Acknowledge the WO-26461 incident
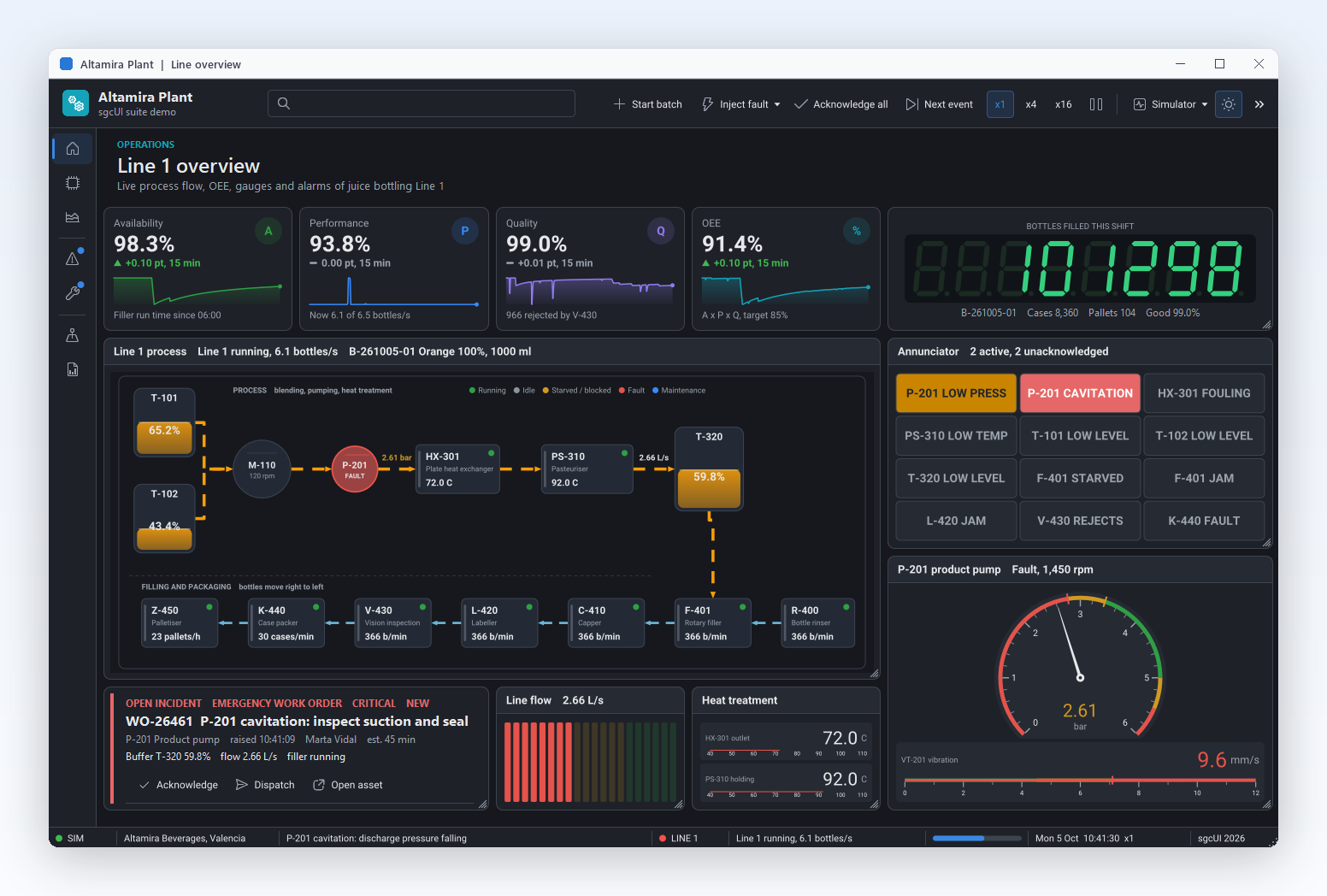This screenshot has width=1327, height=896. click(x=179, y=785)
